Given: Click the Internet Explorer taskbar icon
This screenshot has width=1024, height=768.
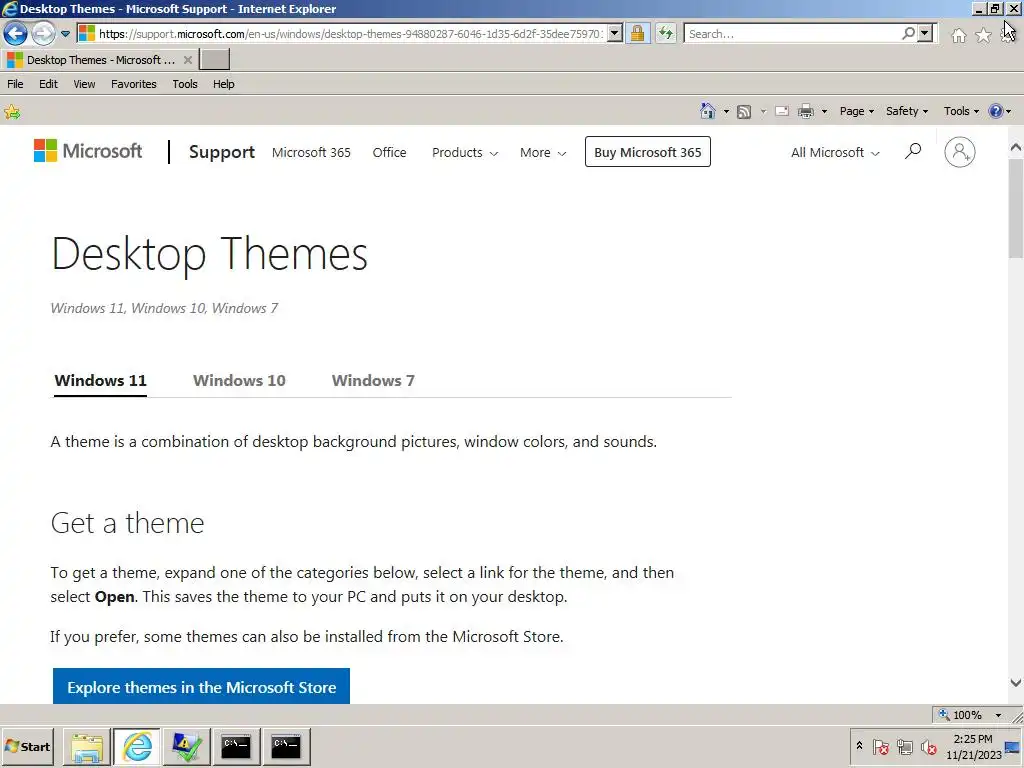Looking at the screenshot, I should tap(137, 746).
